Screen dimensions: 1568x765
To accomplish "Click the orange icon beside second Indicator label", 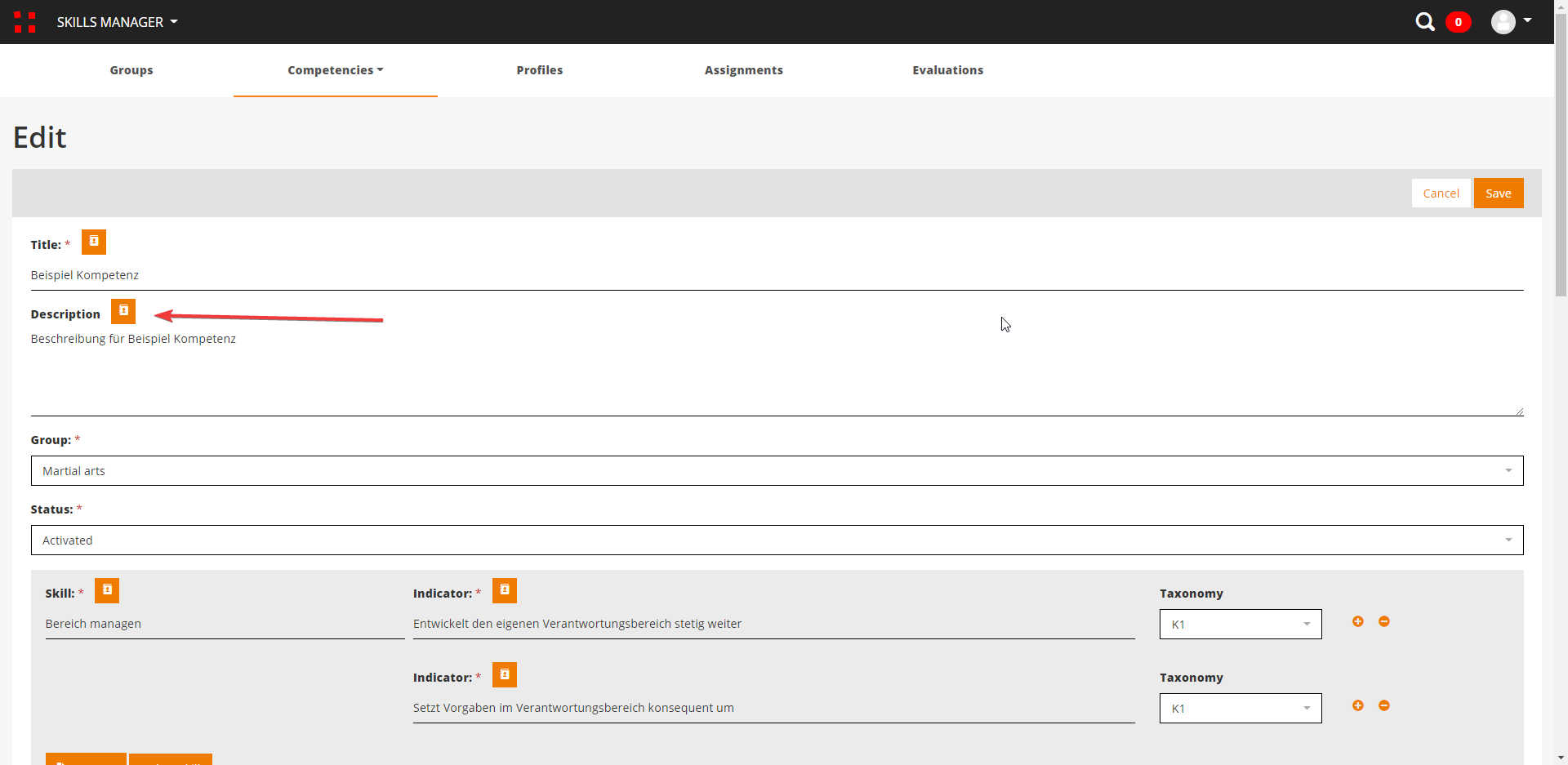I will click(505, 675).
